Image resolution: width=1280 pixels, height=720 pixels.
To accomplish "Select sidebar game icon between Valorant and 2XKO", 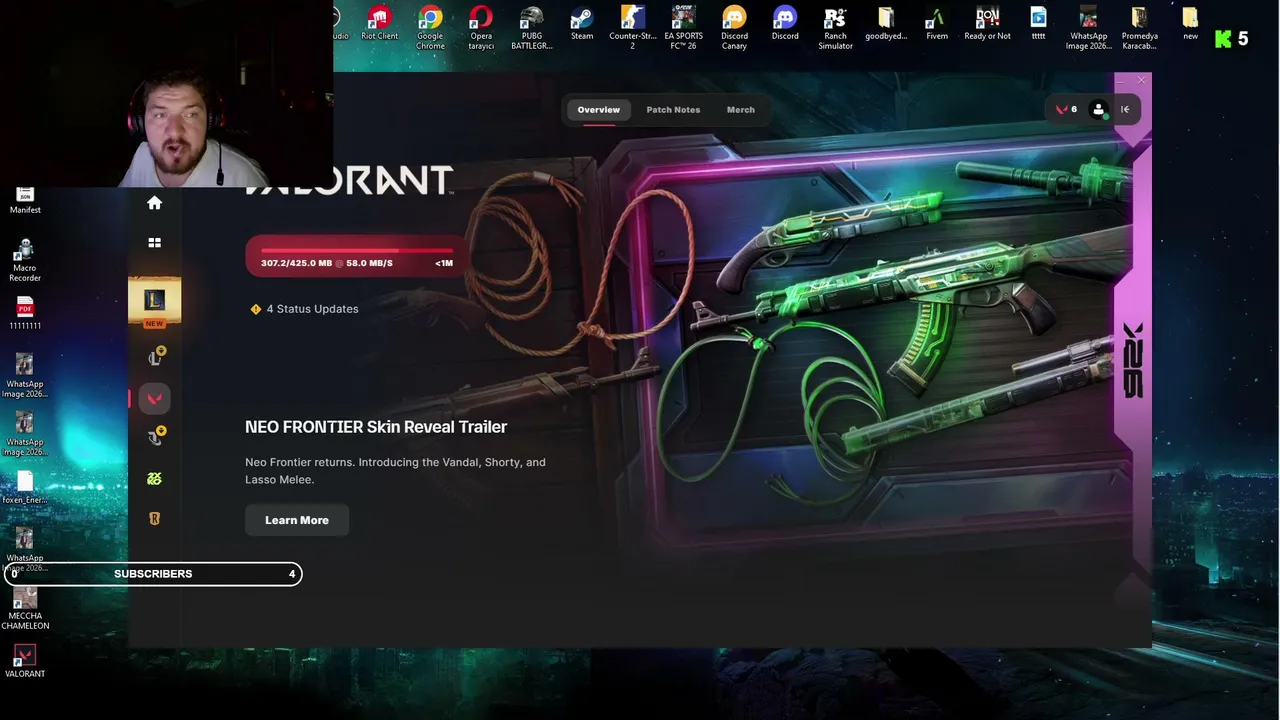I will coord(156,436).
